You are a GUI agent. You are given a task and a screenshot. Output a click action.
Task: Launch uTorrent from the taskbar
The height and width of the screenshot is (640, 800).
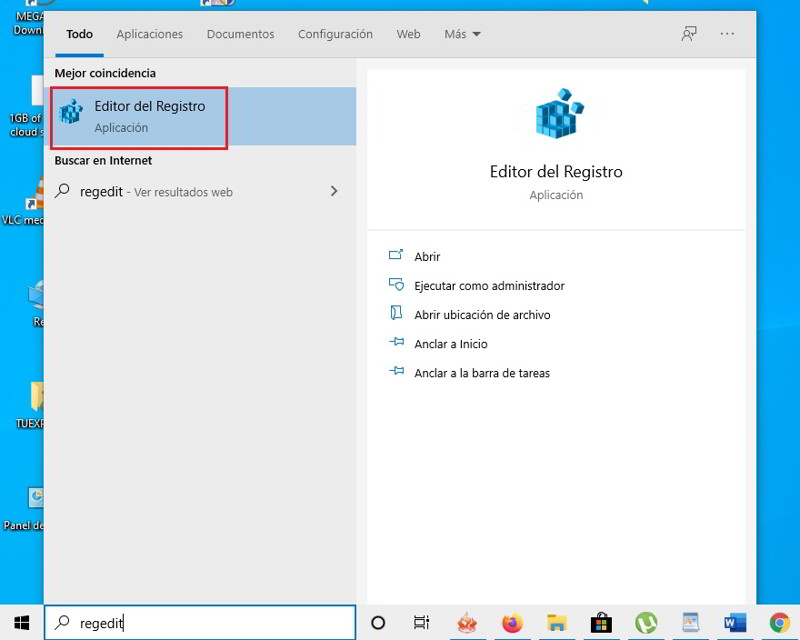point(646,623)
